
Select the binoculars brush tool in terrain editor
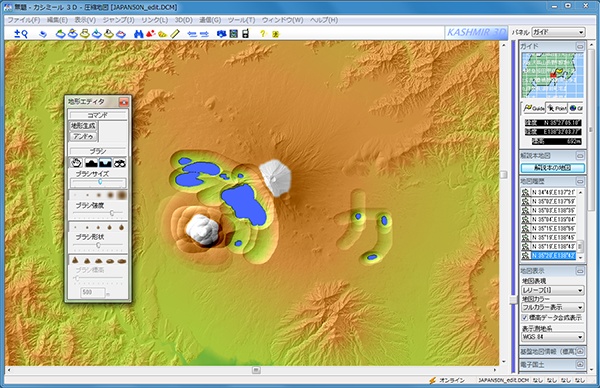[x=120, y=163]
